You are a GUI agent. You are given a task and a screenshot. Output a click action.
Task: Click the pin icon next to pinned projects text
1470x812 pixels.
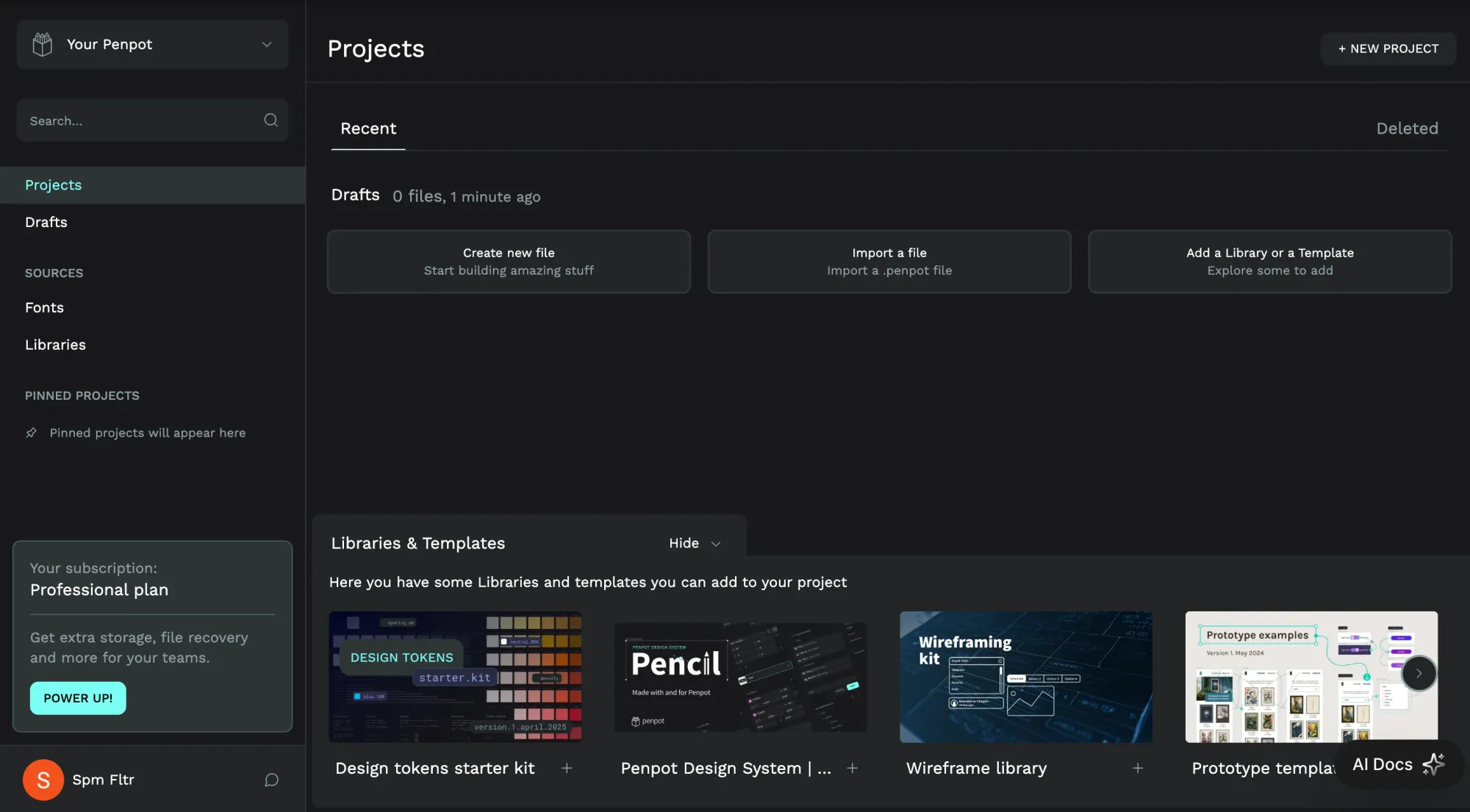(32, 433)
